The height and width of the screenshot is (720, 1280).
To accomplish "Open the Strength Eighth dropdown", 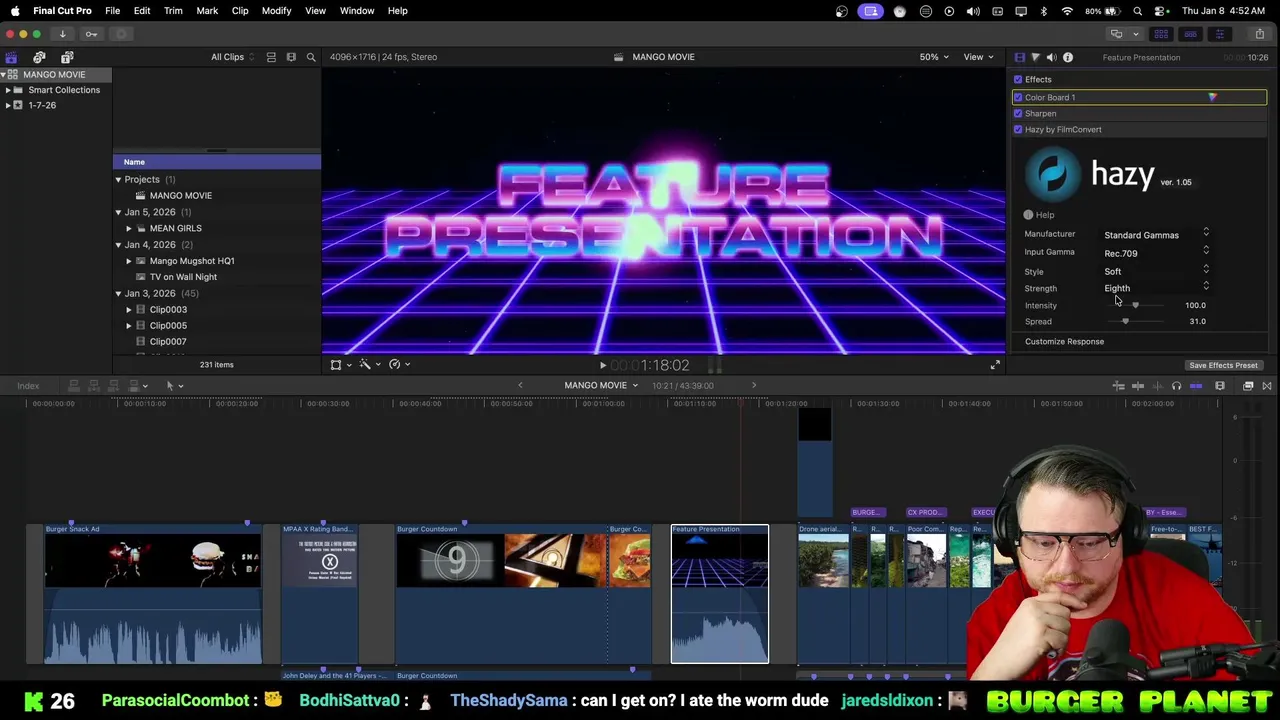I will pyautogui.click(x=1156, y=288).
